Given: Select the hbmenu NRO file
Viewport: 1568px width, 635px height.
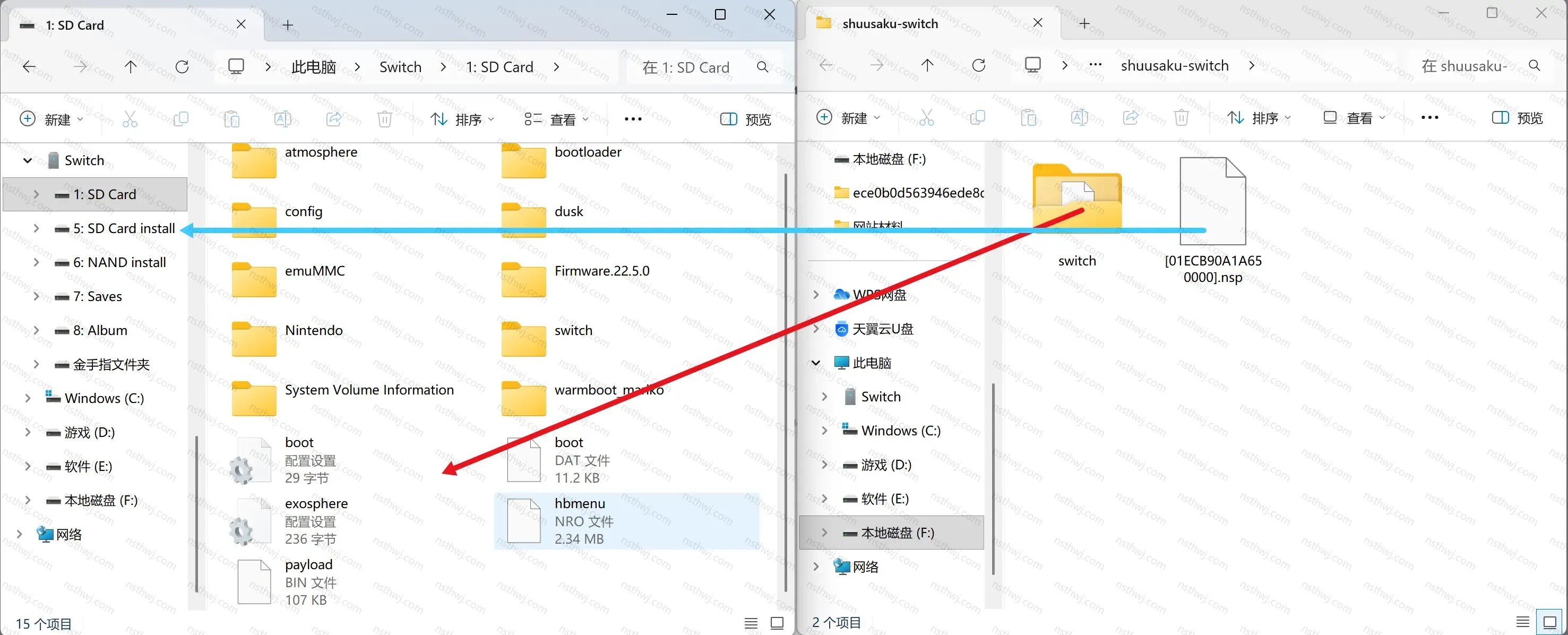Looking at the screenshot, I should coord(627,520).
